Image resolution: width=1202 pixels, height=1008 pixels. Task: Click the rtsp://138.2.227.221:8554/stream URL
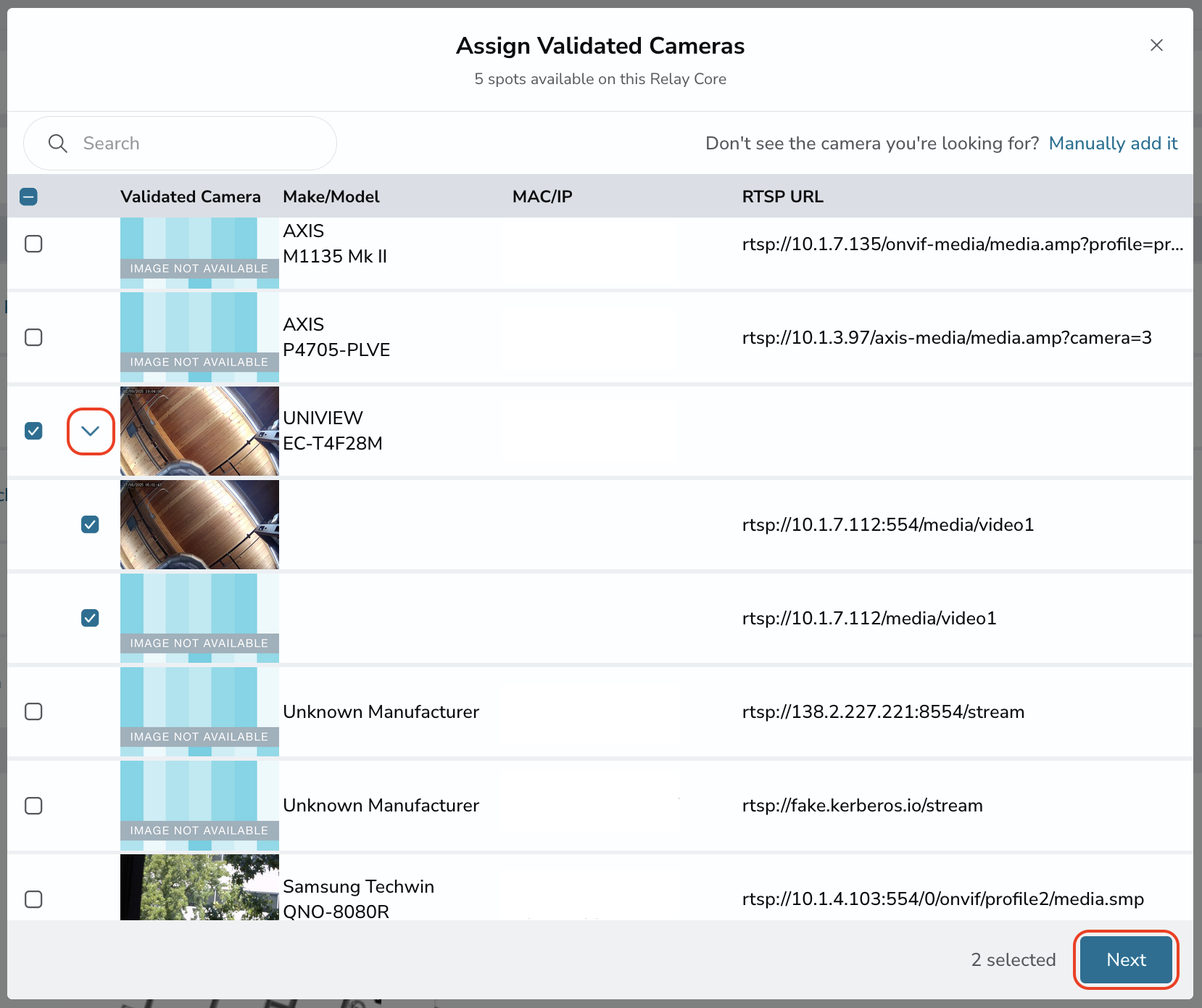click(x=883, y=712)
